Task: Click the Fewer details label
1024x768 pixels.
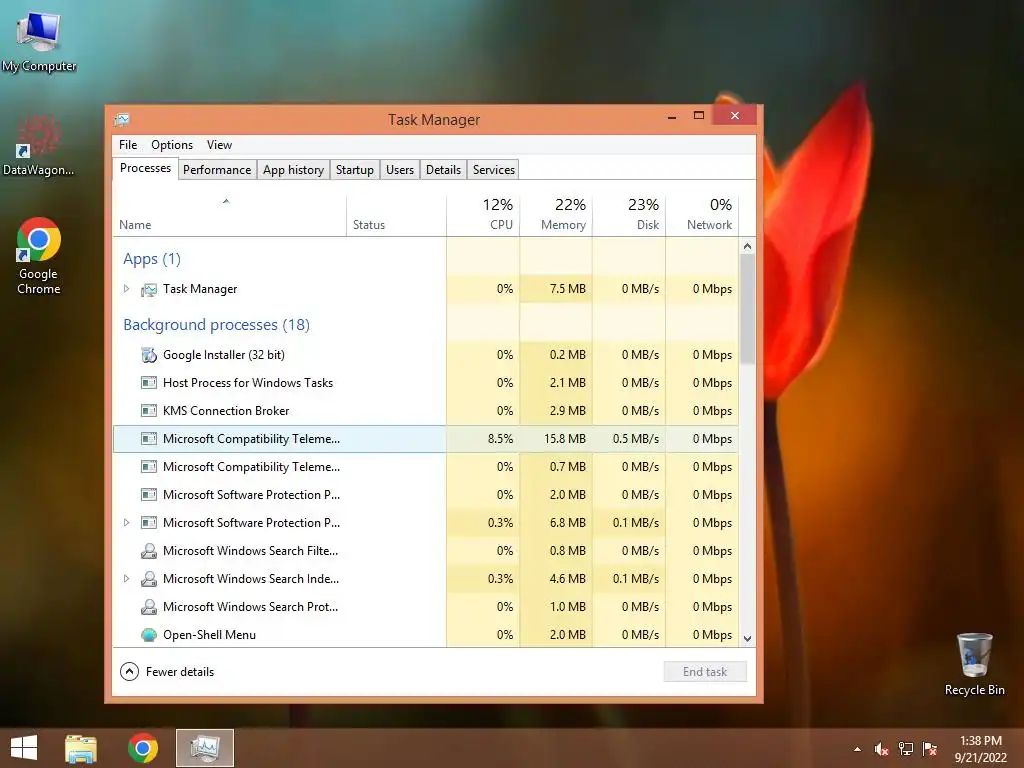Action: point(180,671)
